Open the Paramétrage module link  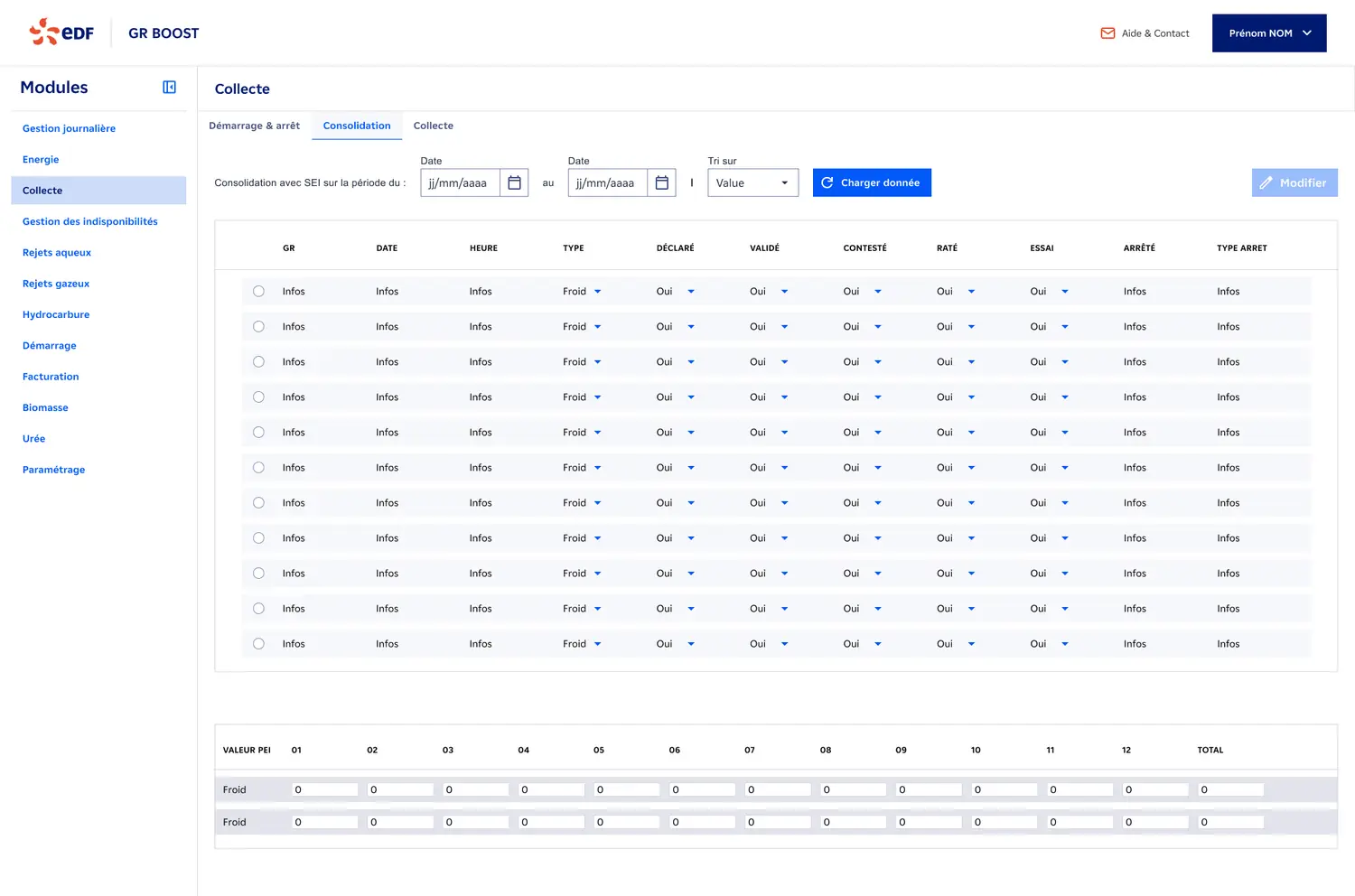pyautogui.click(x=53, y=470)
